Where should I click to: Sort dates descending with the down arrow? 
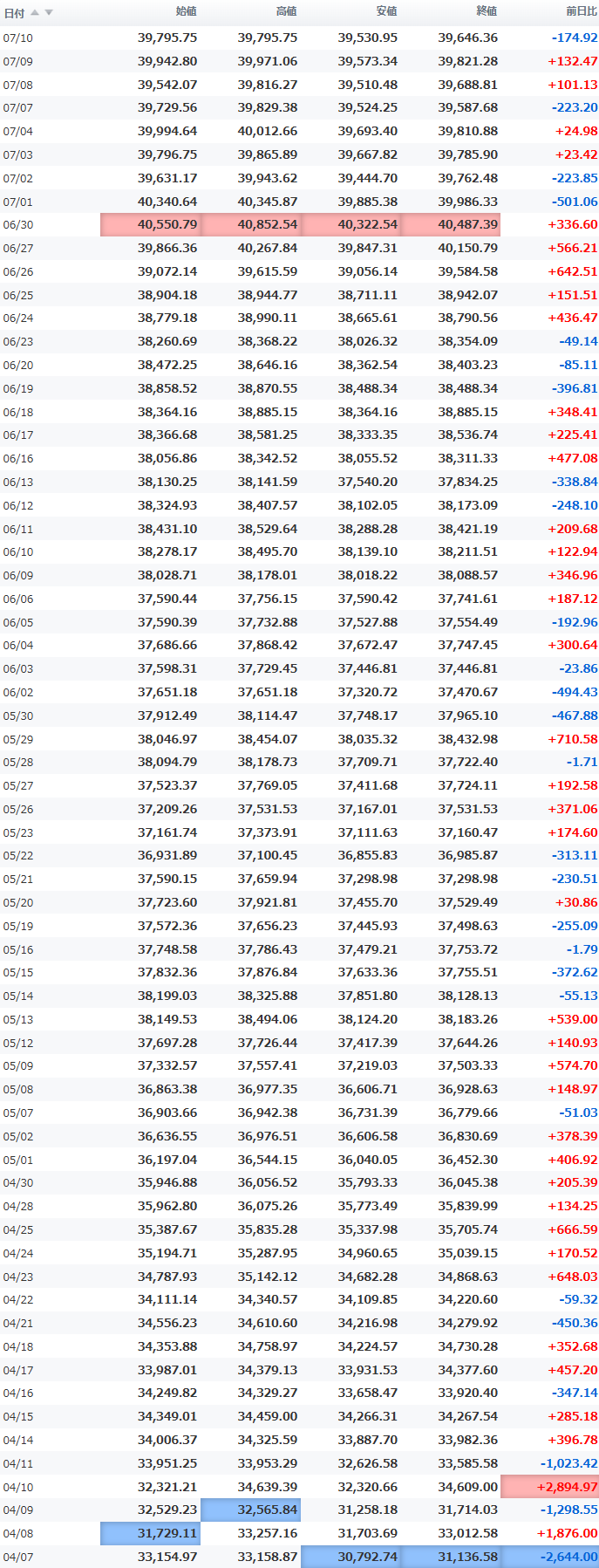tap(49, 12)
